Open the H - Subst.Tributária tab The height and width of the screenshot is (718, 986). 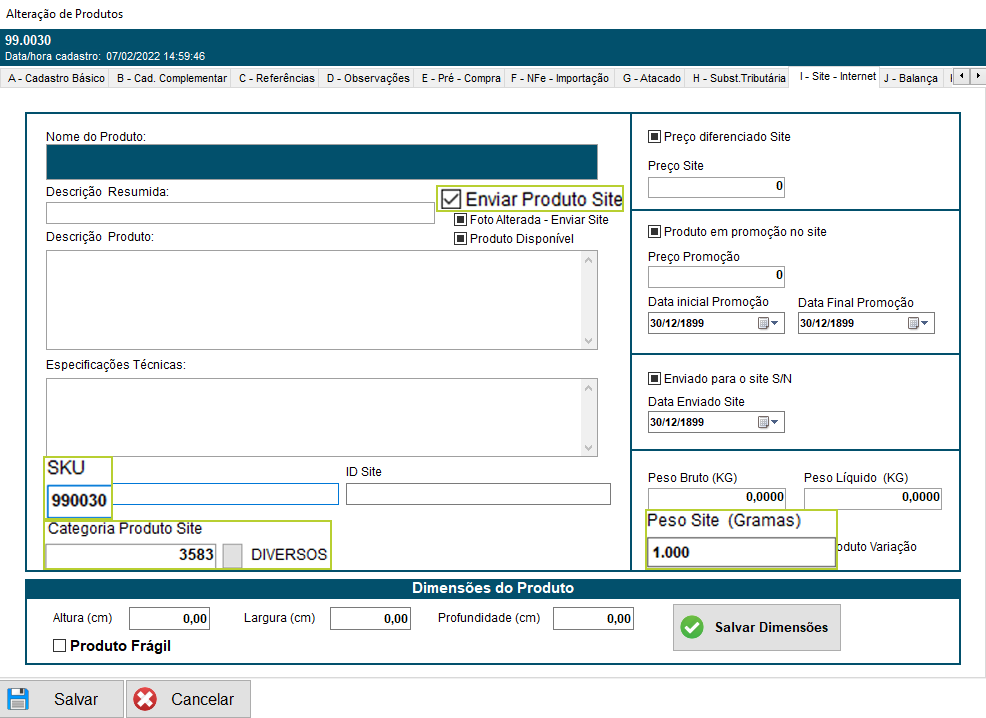[740, 78]
